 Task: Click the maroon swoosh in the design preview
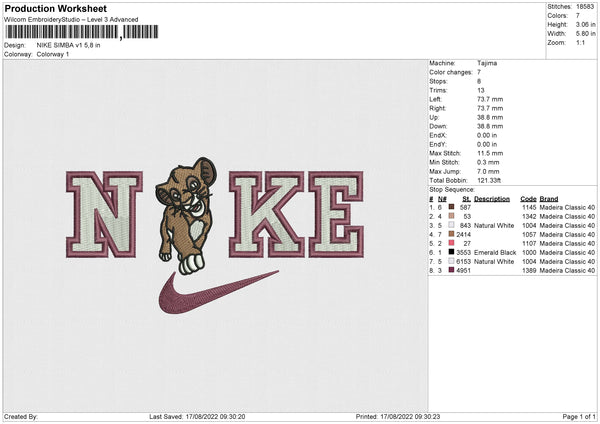[218, 292]
